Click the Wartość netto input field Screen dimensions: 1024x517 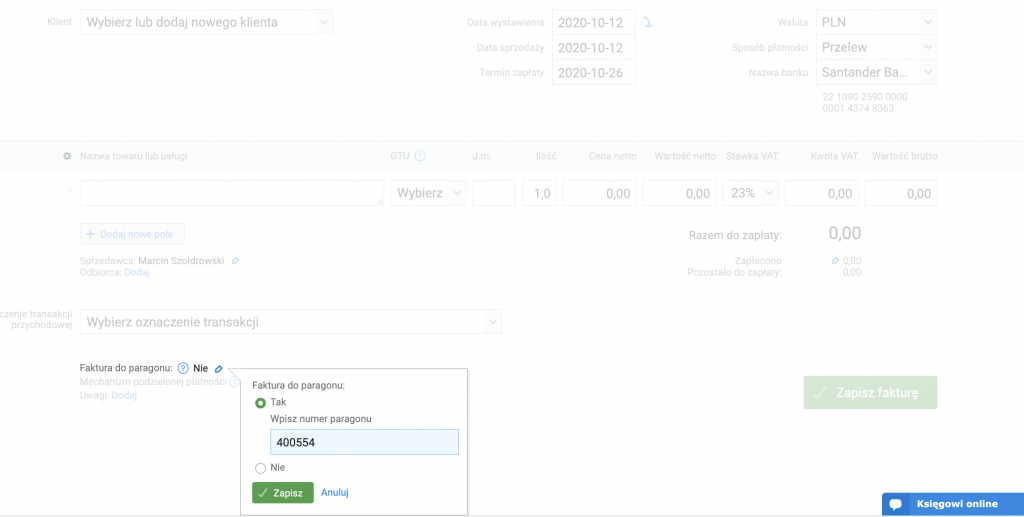tap(679, 193)
